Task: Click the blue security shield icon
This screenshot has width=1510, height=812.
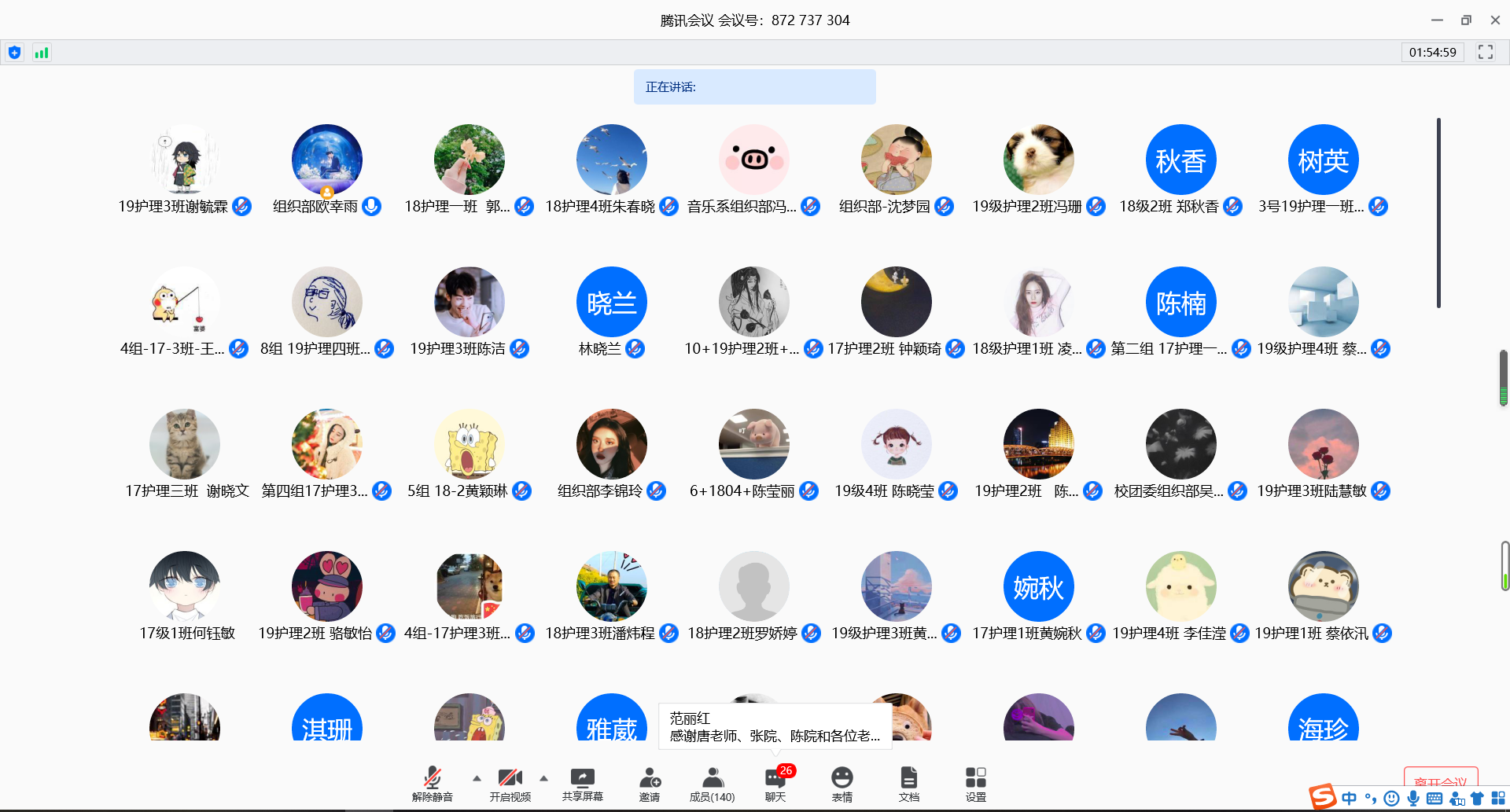Action: click(x=14, y=53)
